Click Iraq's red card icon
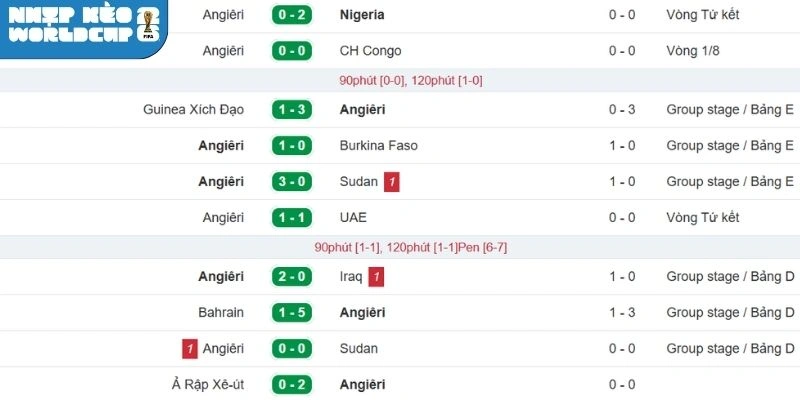800x400 pixels. 376,277
